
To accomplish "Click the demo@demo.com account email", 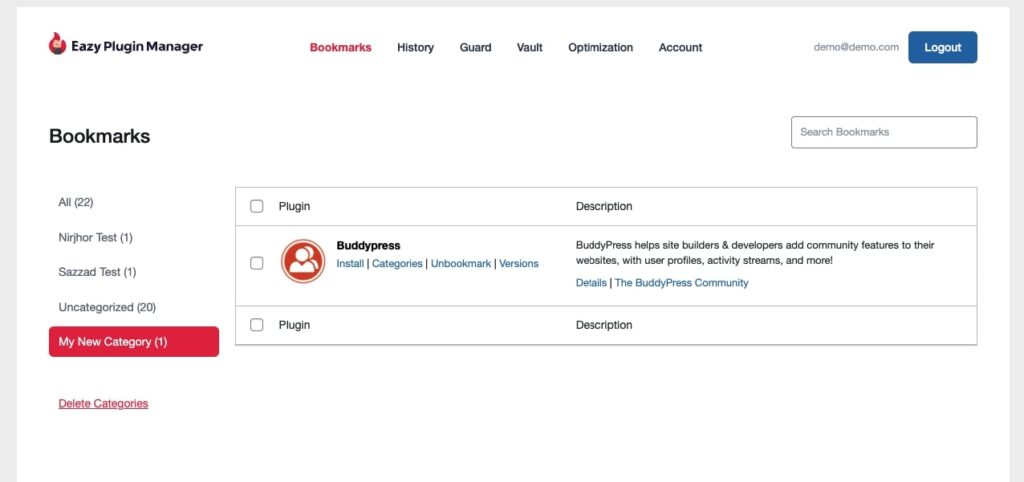I will 856,47.
